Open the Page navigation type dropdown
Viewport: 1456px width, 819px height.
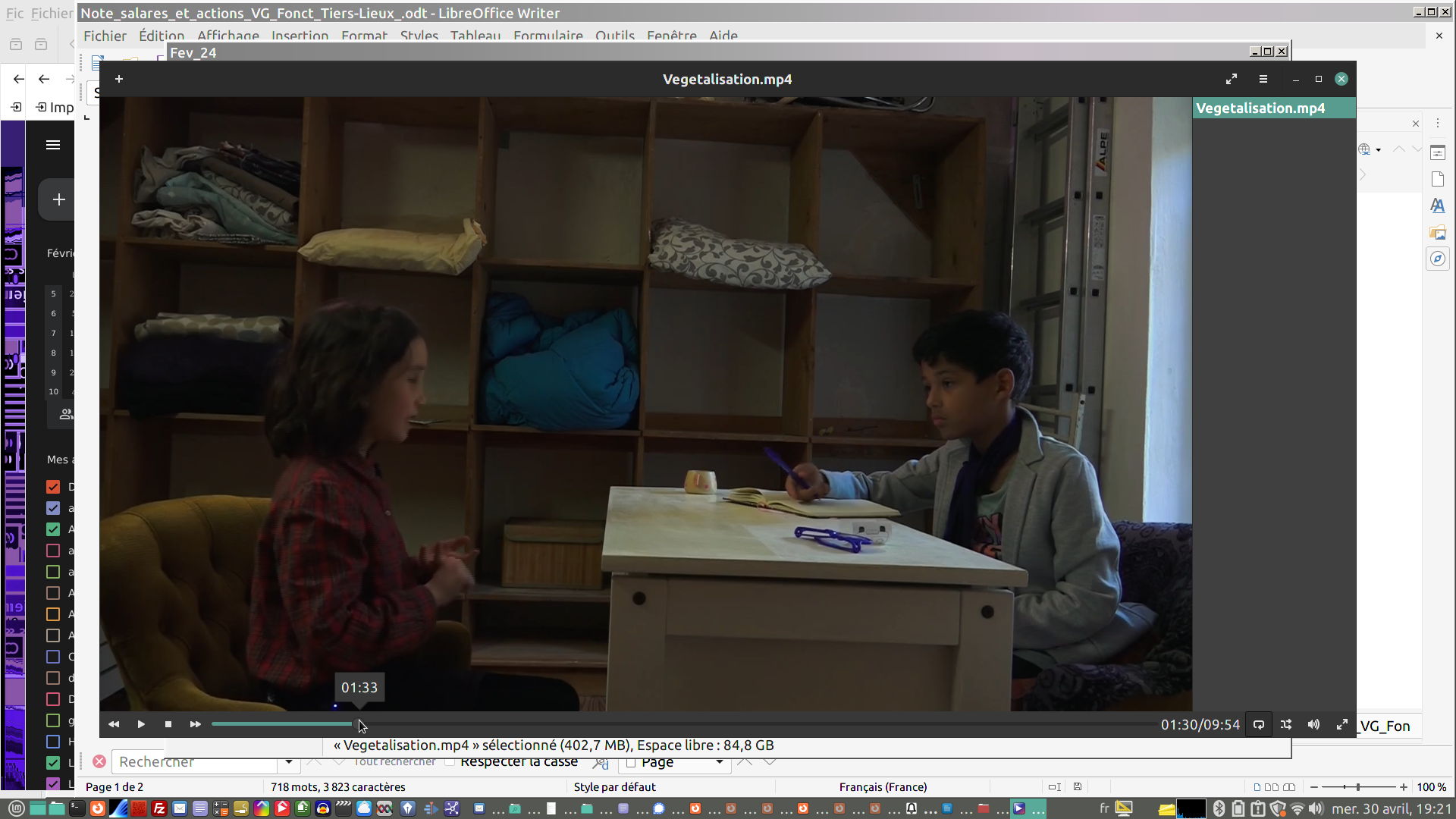pyautogui.click(x=719, y=761)
